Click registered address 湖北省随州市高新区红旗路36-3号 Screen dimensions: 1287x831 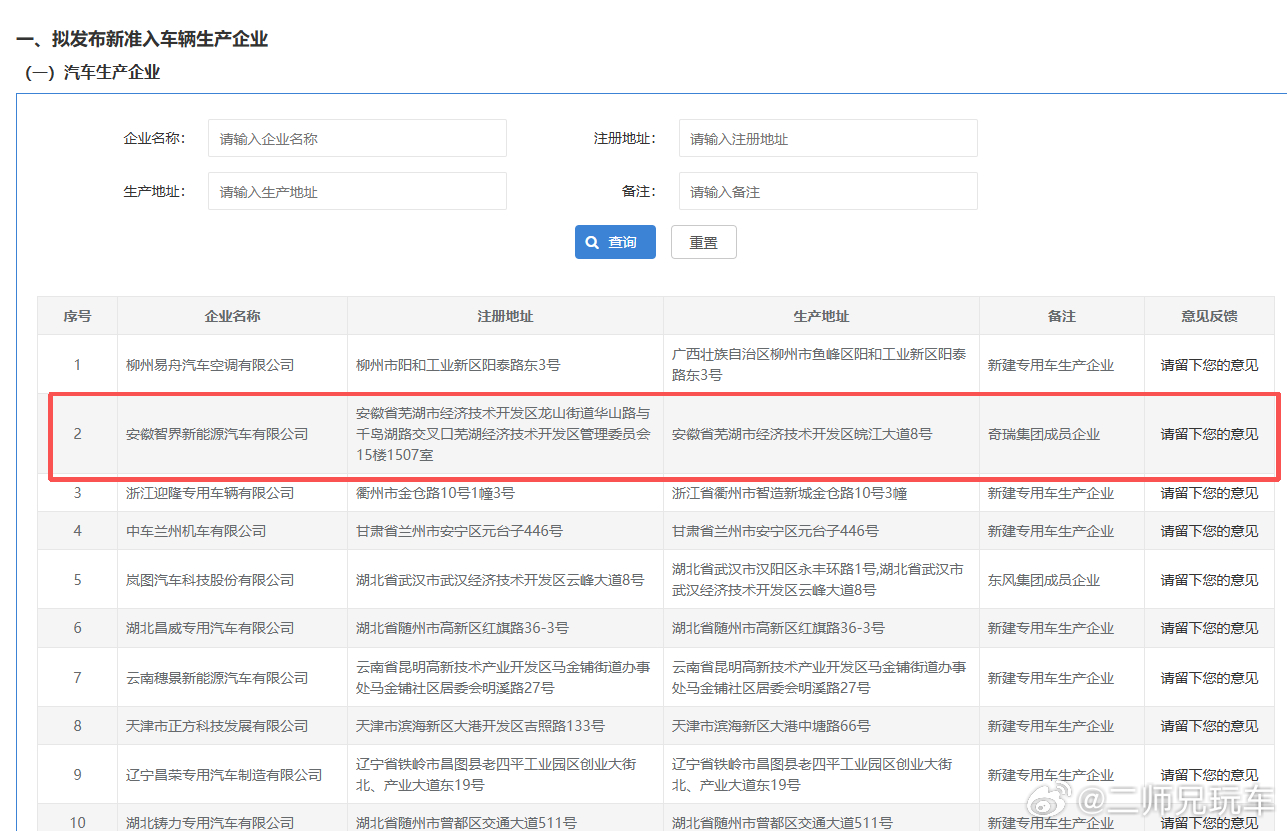462,628
